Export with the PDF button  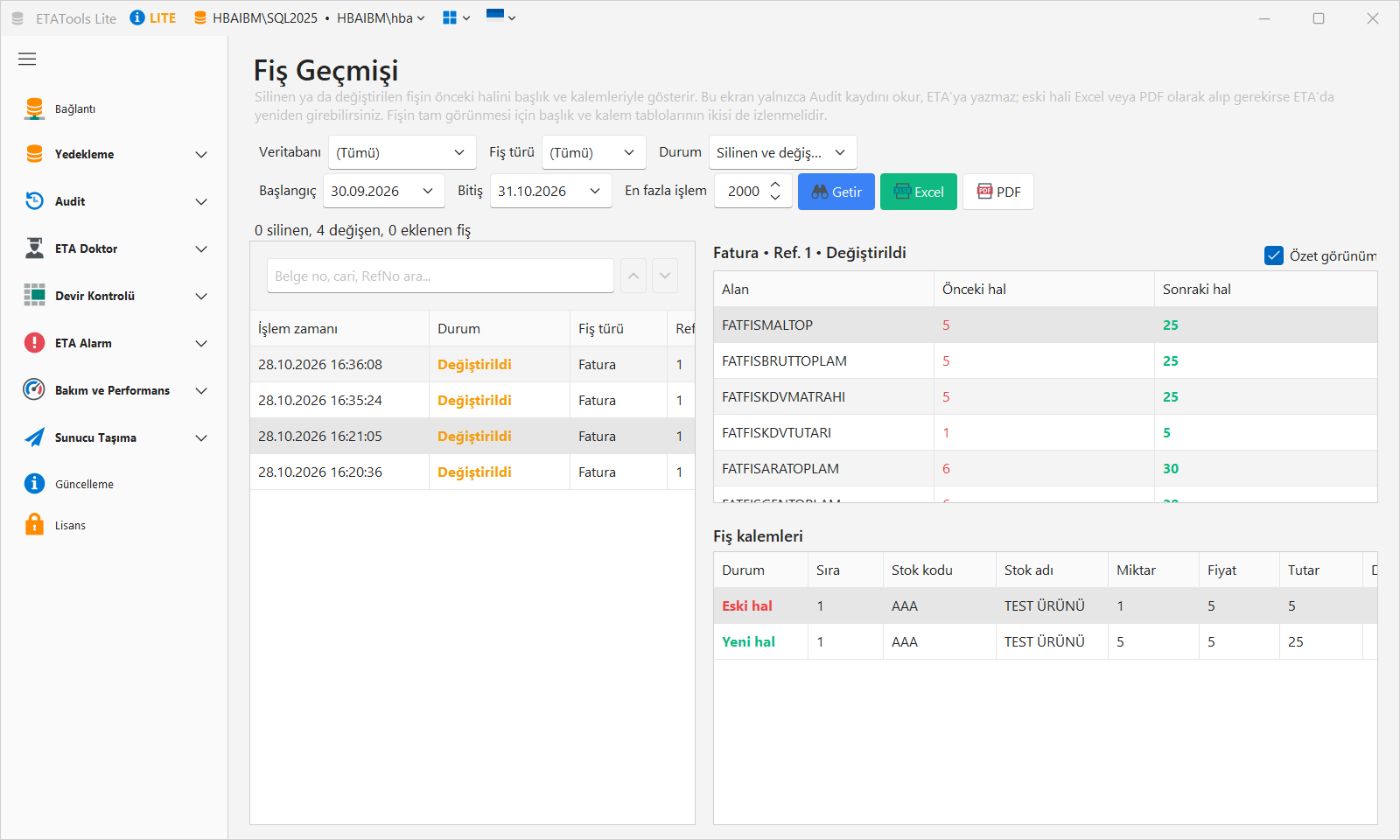click(x=998, y=192)
